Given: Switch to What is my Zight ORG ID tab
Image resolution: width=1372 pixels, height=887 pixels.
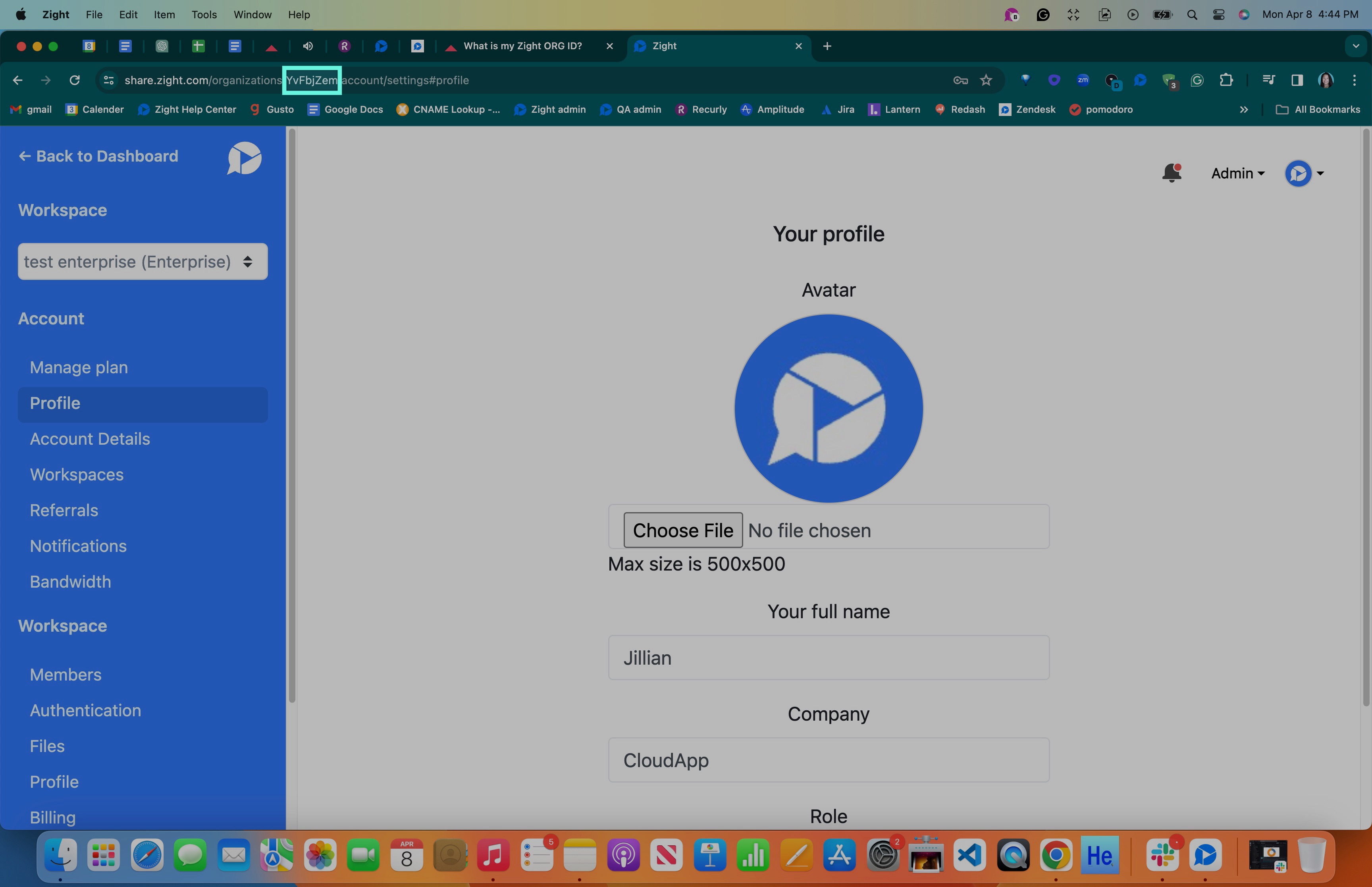Looking at the screenshot, I should pyautogui.click(x=530, y=46).
